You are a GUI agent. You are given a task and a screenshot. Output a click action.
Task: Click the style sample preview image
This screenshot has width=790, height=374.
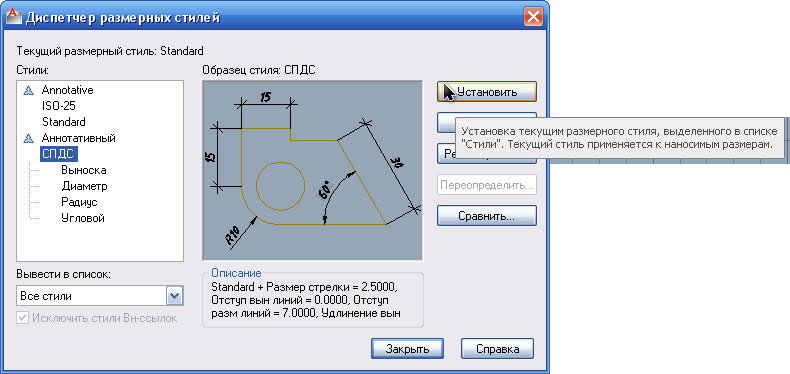tap(312, 171)
